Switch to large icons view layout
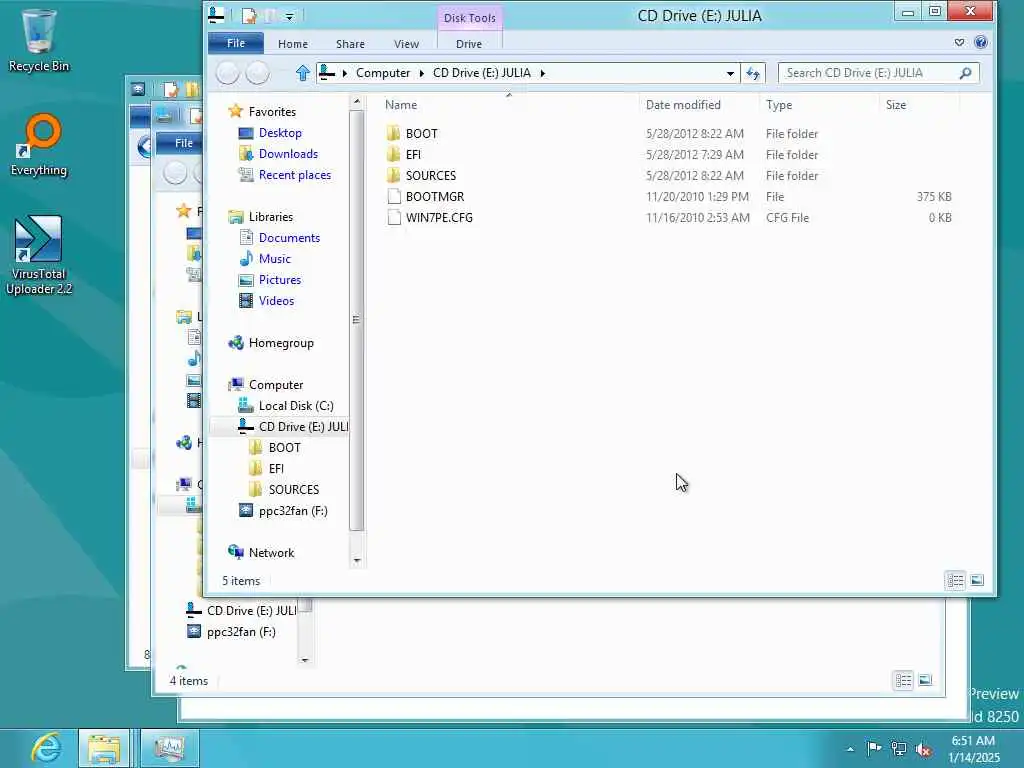Image resolution: width=1024 pixels, height=768 pixels. (x=977, y=581)
